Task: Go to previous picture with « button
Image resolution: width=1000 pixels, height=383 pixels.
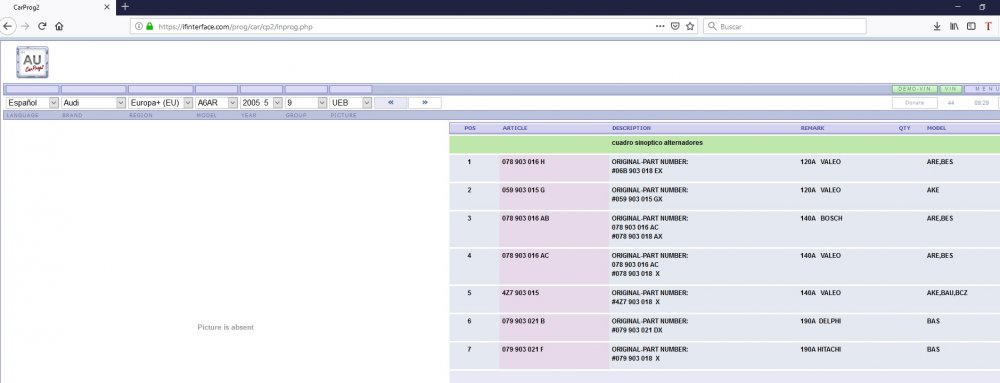Action: [x=391, y=103]
